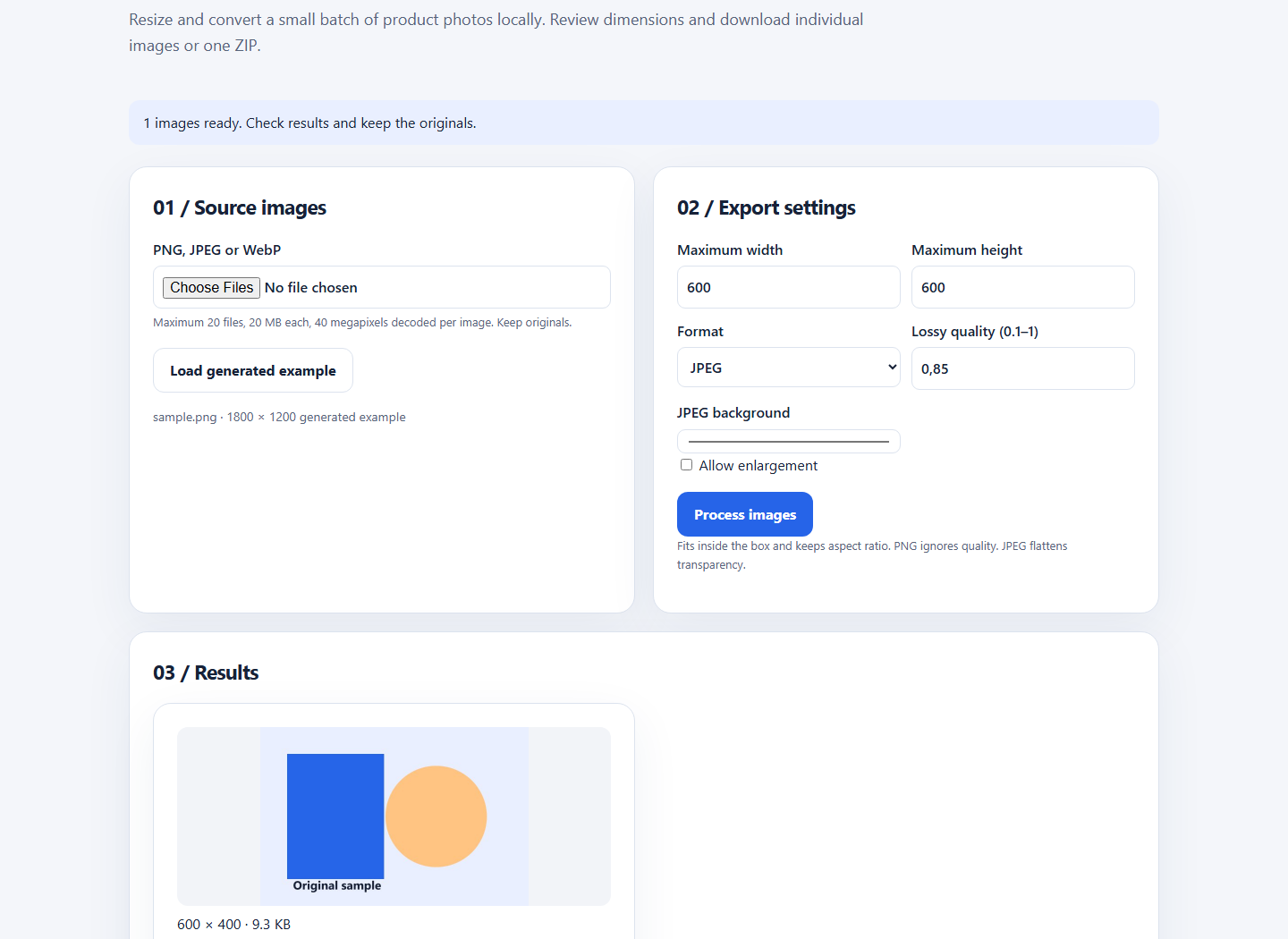Click the 600 × 400 · 9.3 KB result caption
Screen dimensions: 1288x939
233,925
